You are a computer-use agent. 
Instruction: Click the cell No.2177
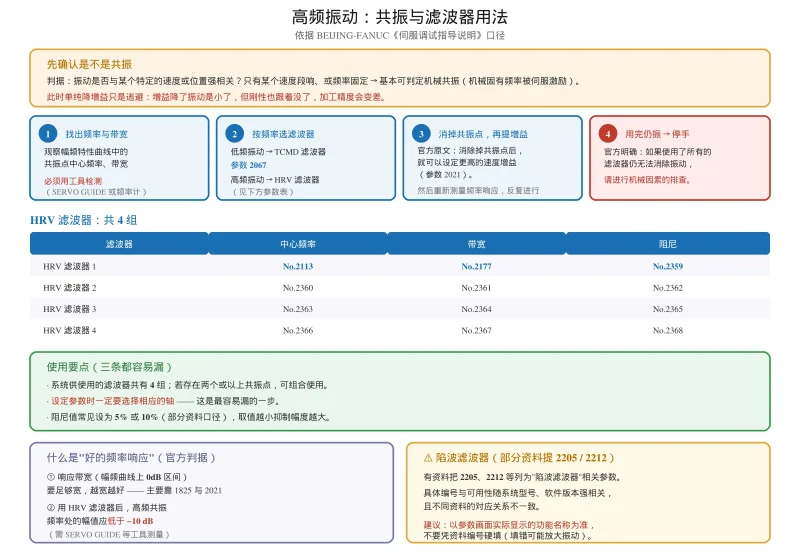click(x=477, y=266)
